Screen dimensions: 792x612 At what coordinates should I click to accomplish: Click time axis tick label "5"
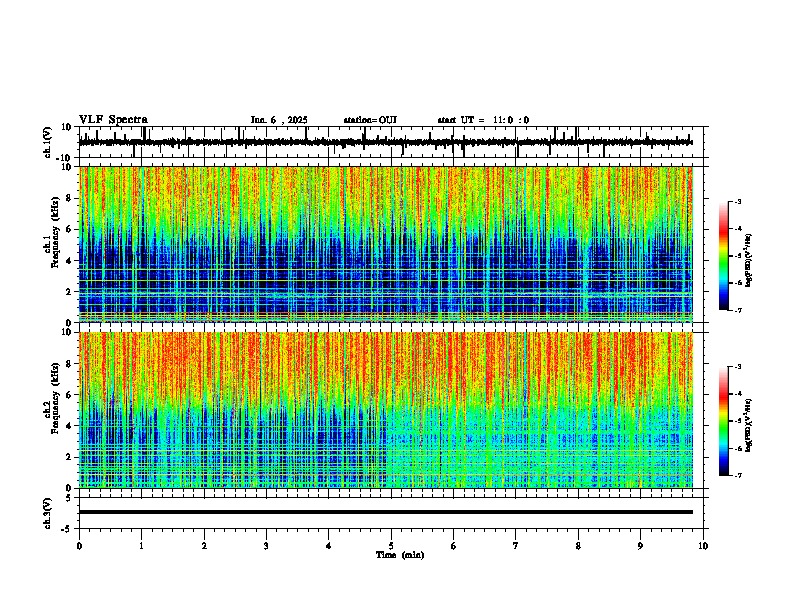(x=391, y=546)
